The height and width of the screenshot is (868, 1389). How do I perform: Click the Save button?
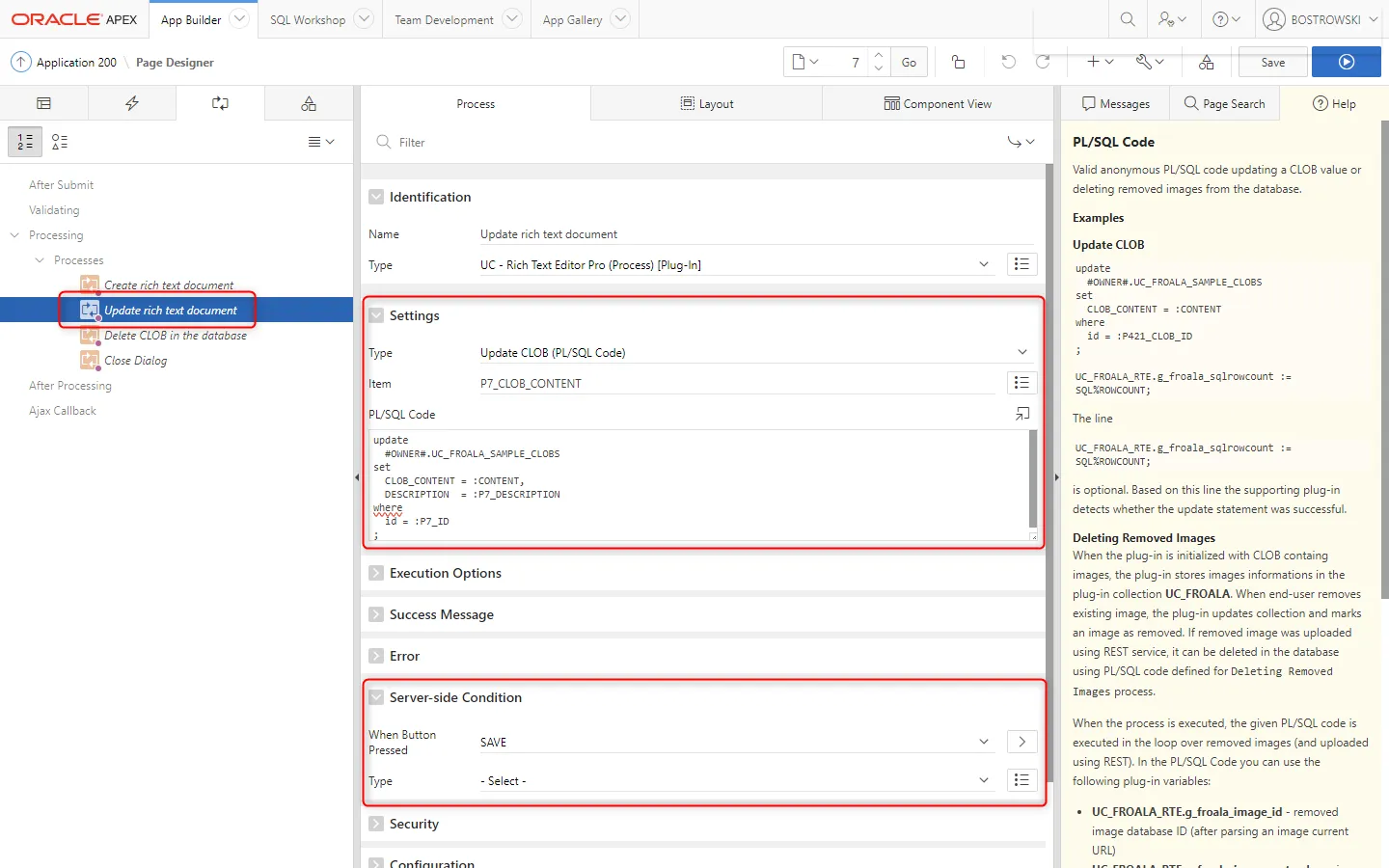click(x=1272, y=62)
